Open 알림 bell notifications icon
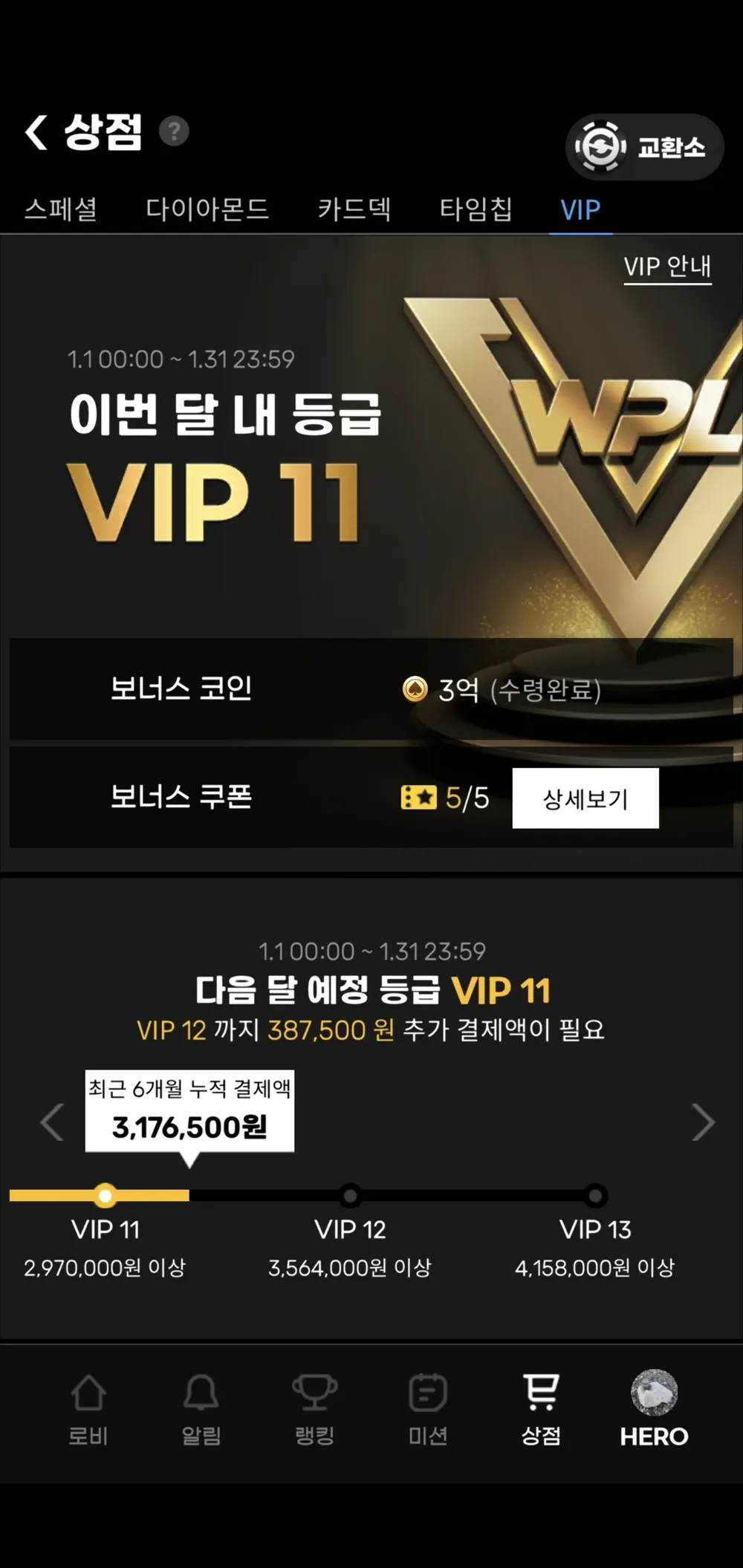This screenshot has width=743, height=1568. point(201,1392)
